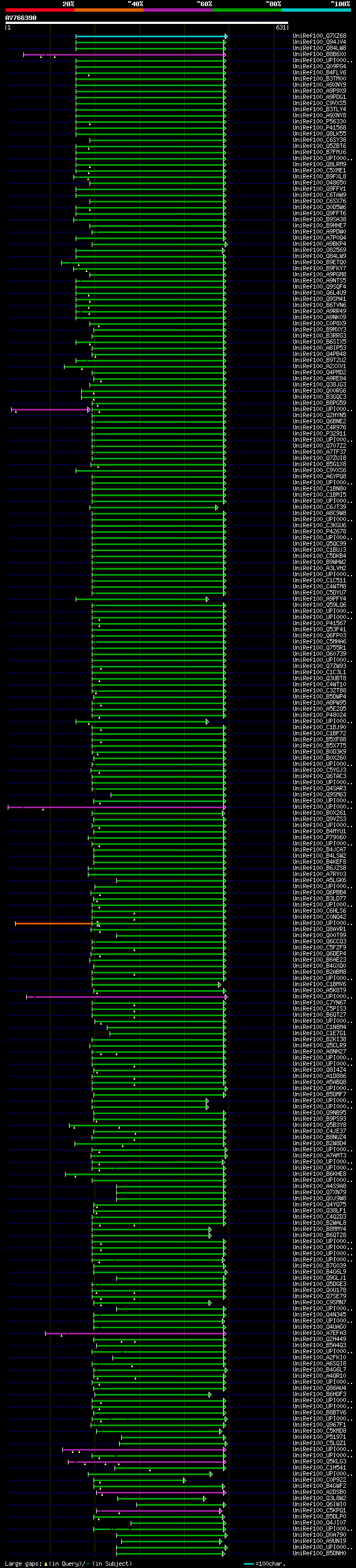Select hit UniRef100_A7RY03

pyautogui.click(x=319, y=874)
